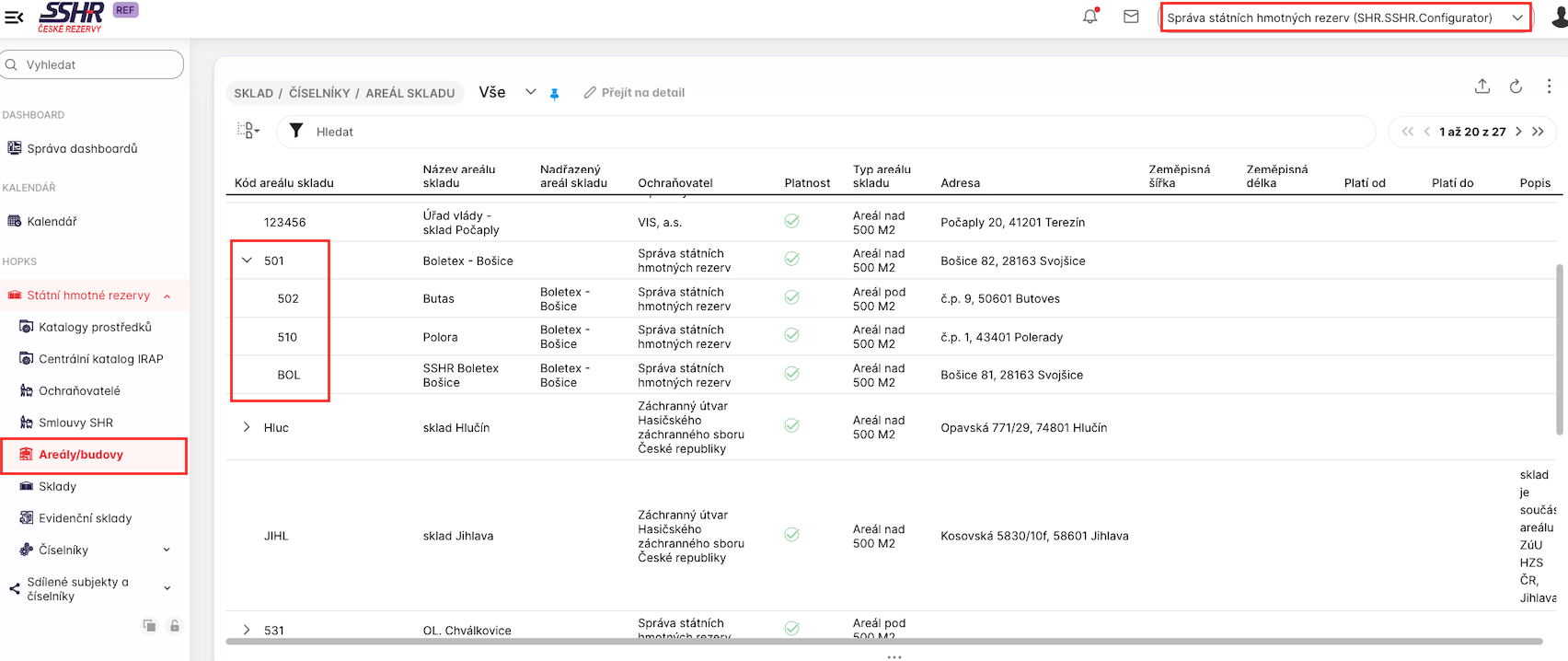Expand the Hluc tree row
The width and height of the screenshot is (1568, 661).
[247, 427]
